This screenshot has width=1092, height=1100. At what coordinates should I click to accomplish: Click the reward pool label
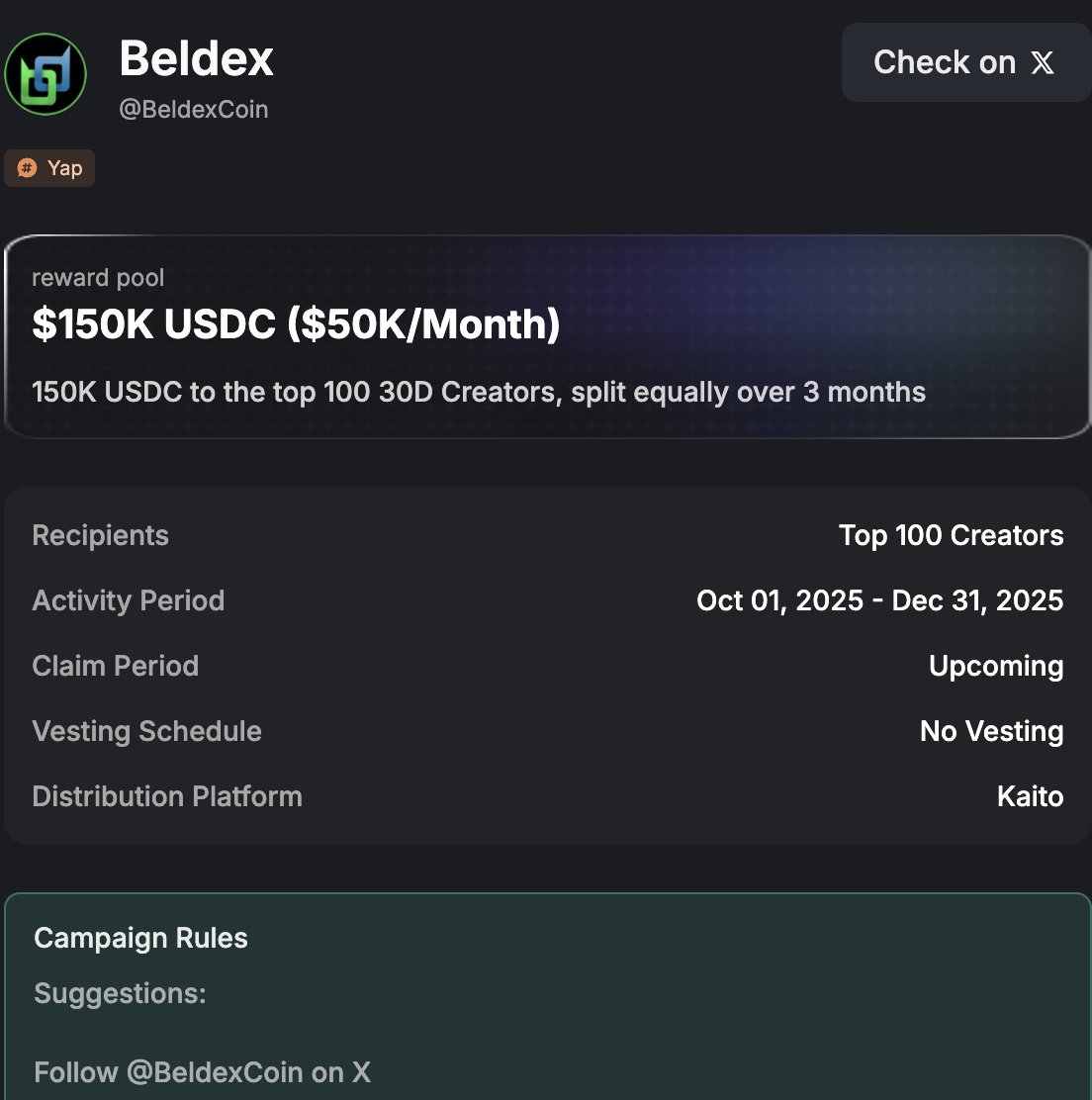[x=98, y=278]
